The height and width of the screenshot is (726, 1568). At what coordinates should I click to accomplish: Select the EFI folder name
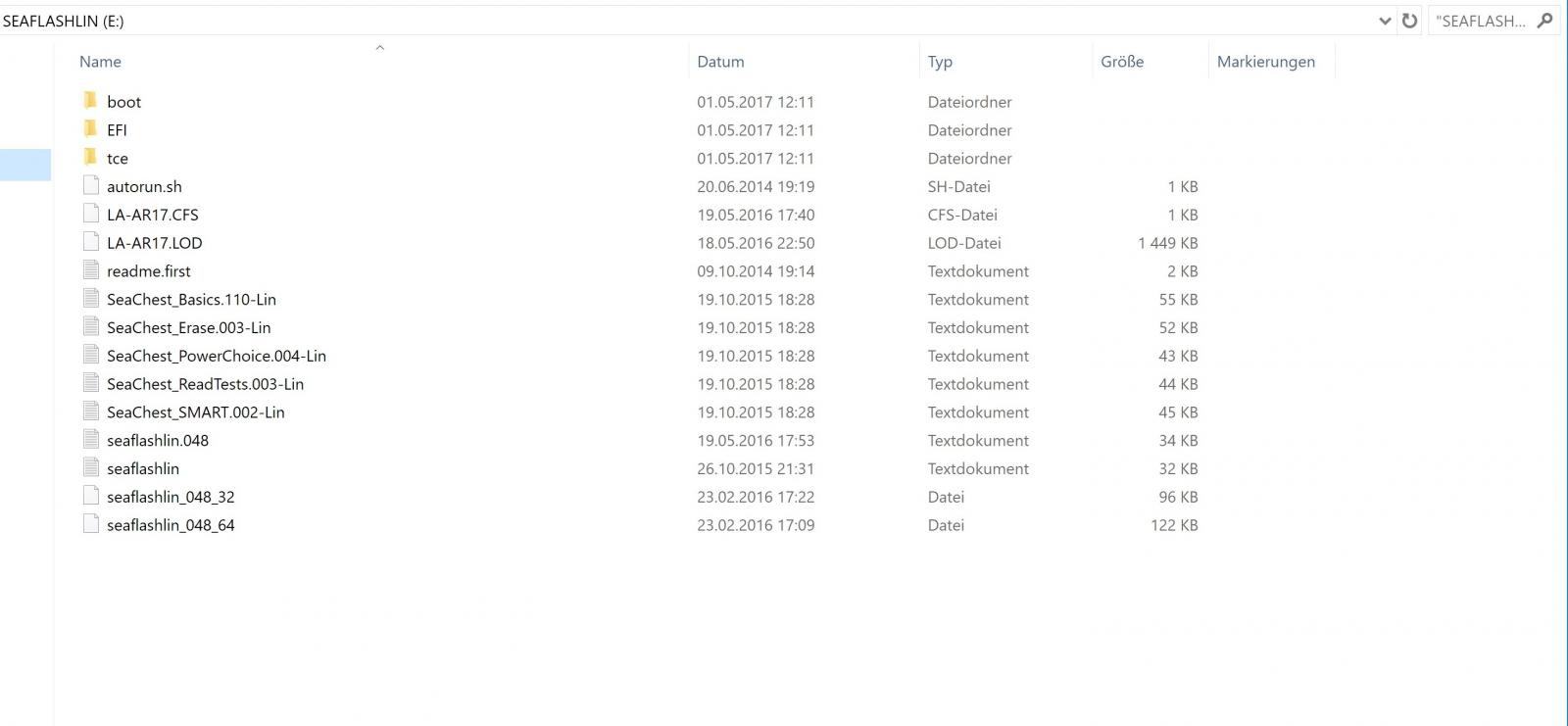tap(117, 130)
